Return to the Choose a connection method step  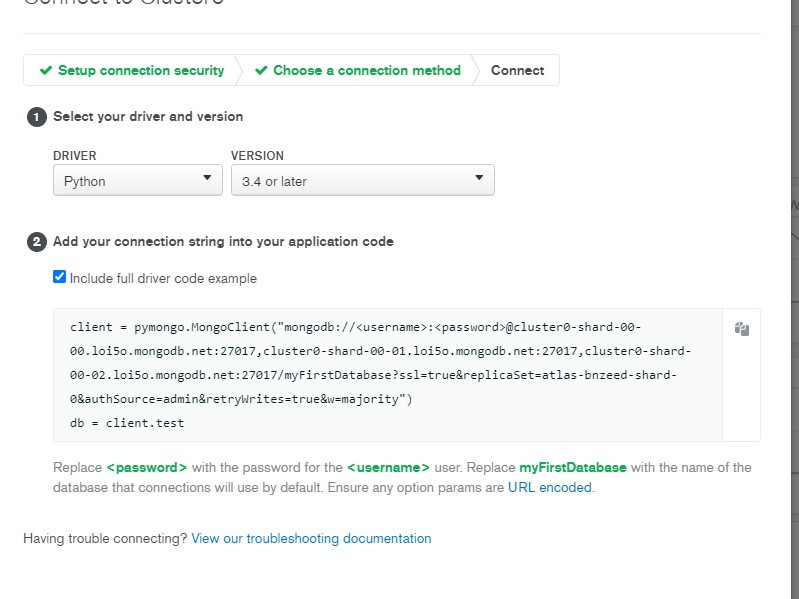pyautogui.click(x=366, y=71)
